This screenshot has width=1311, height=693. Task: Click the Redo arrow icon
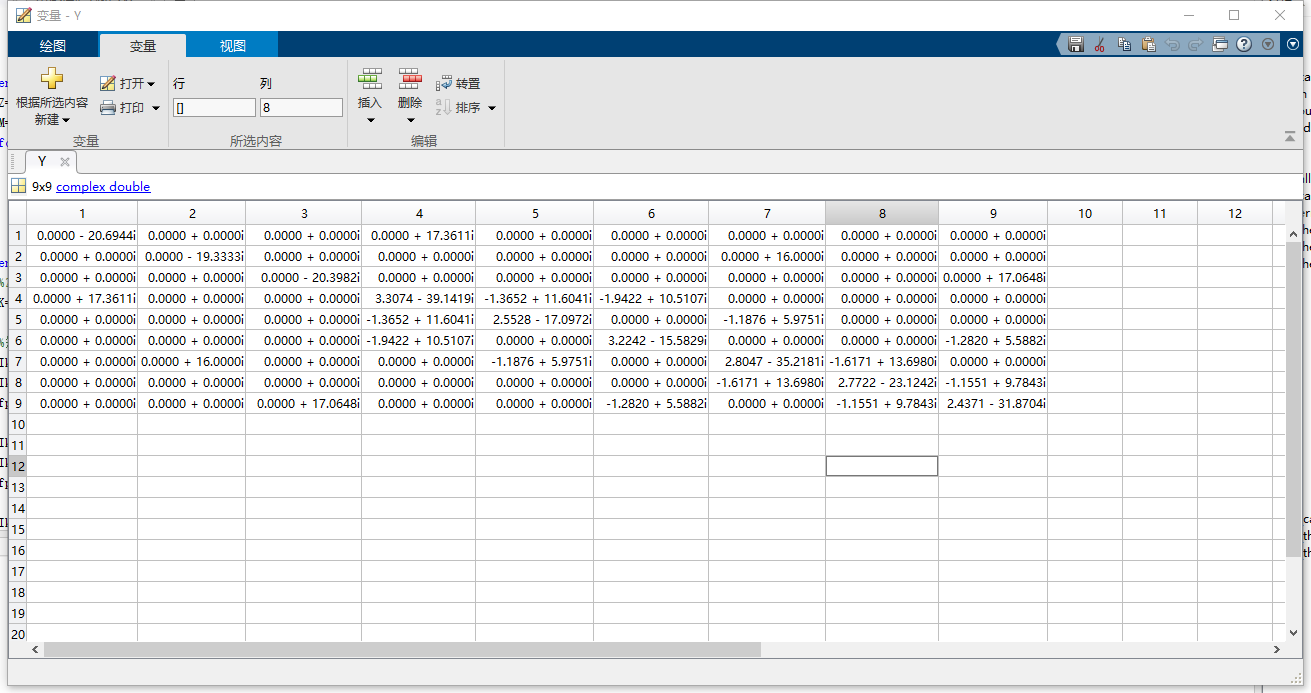[x=1196, y=44]
